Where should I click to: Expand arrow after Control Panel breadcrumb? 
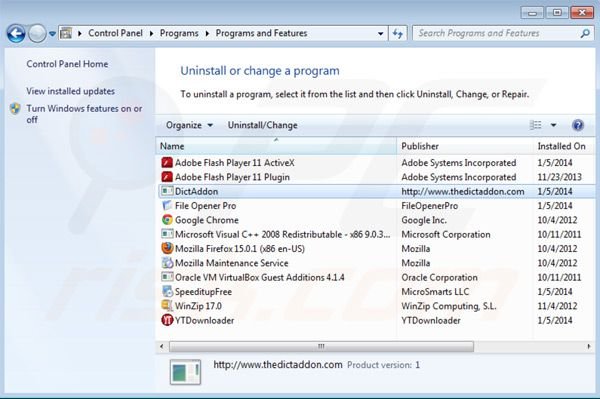pos(151,34)
